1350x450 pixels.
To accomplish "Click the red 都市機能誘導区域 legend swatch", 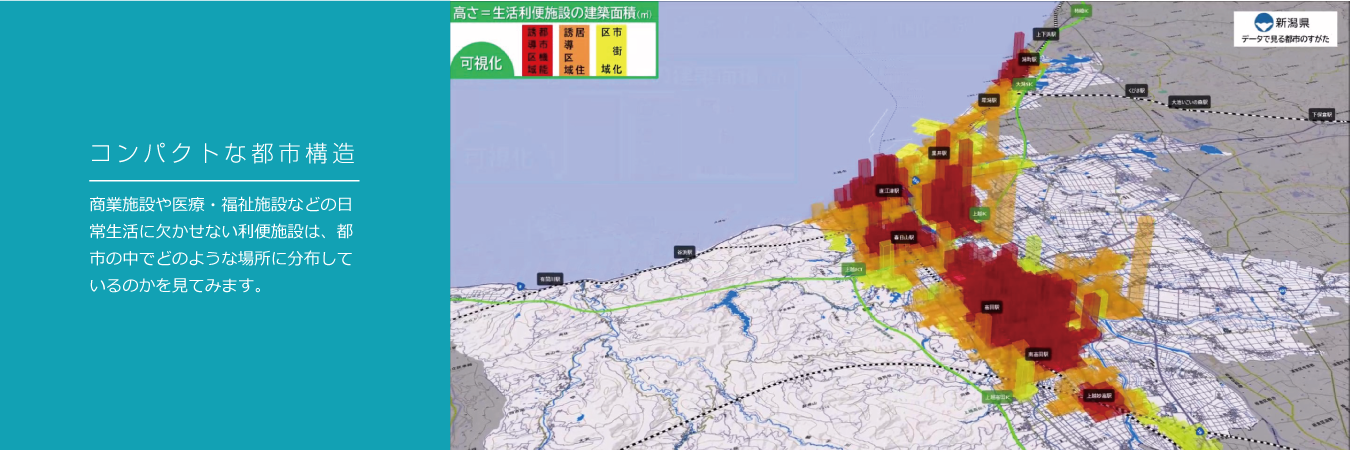I will [538, 51].
